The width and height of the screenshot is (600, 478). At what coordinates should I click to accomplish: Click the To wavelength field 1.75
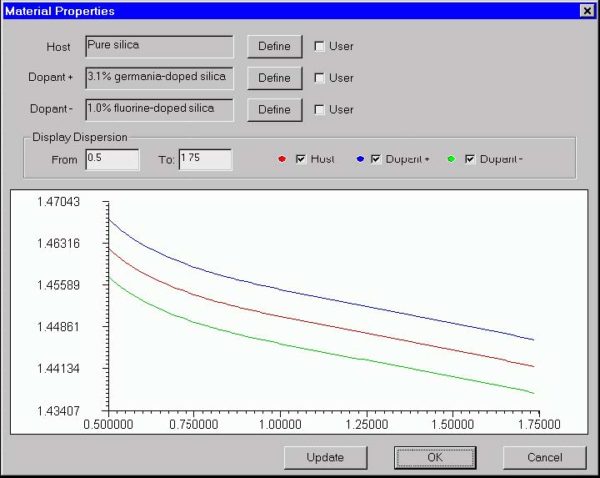tap(205, 159)
